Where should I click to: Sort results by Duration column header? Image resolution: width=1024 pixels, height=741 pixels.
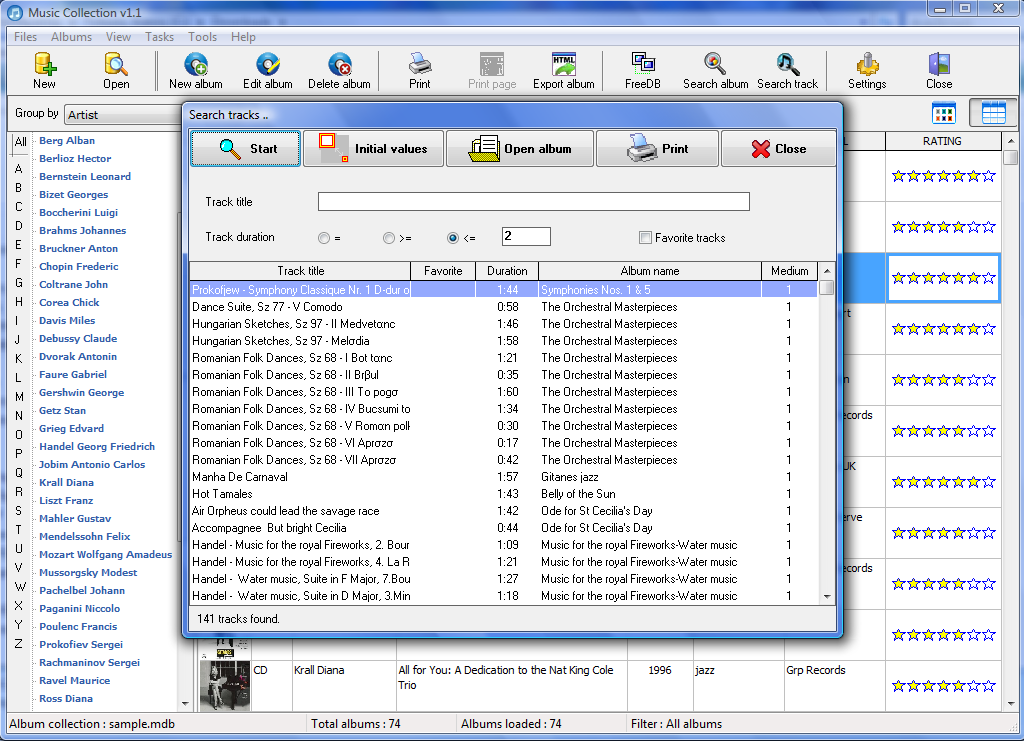(507, 271)
